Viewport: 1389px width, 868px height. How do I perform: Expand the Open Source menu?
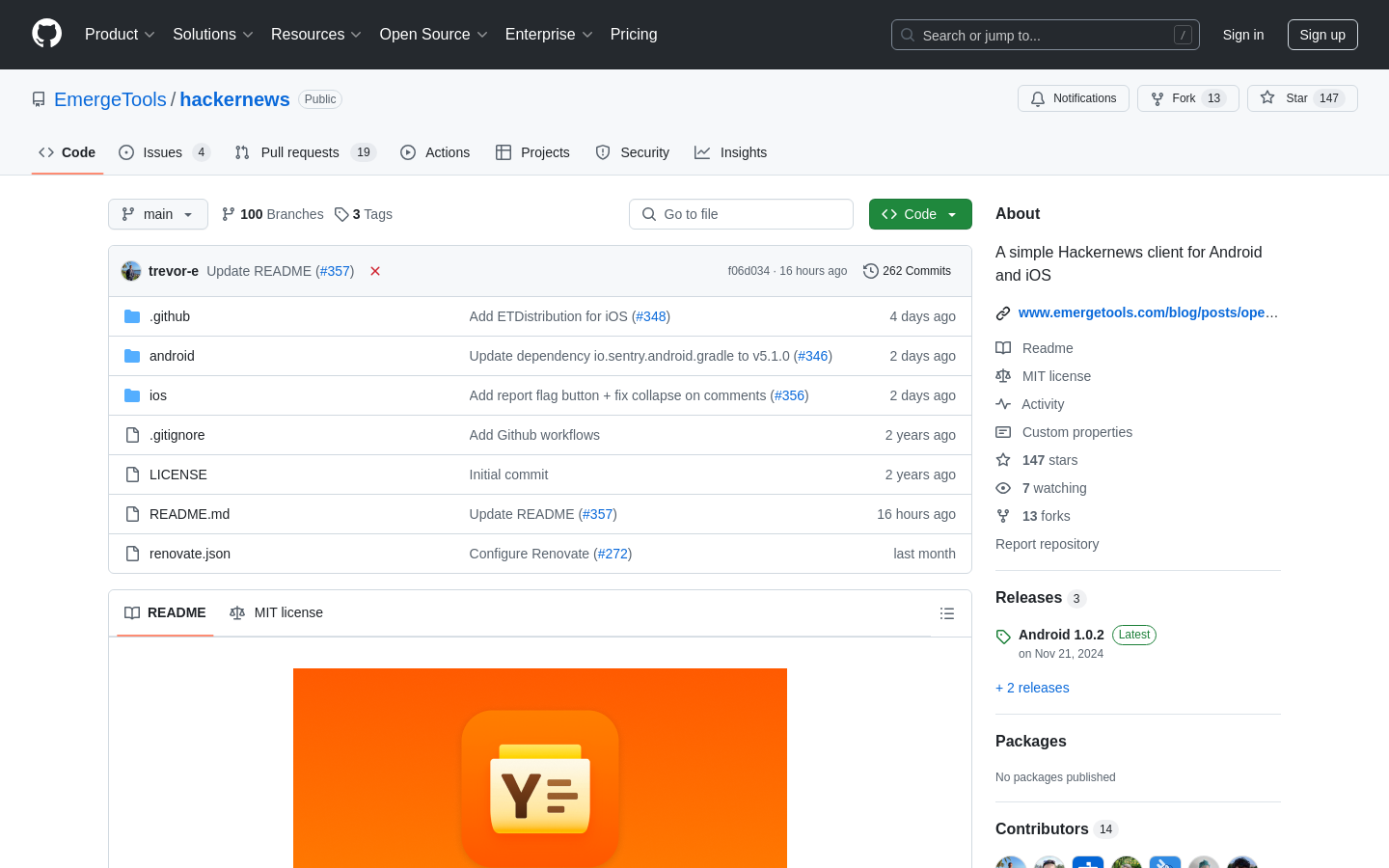(434, 34)
